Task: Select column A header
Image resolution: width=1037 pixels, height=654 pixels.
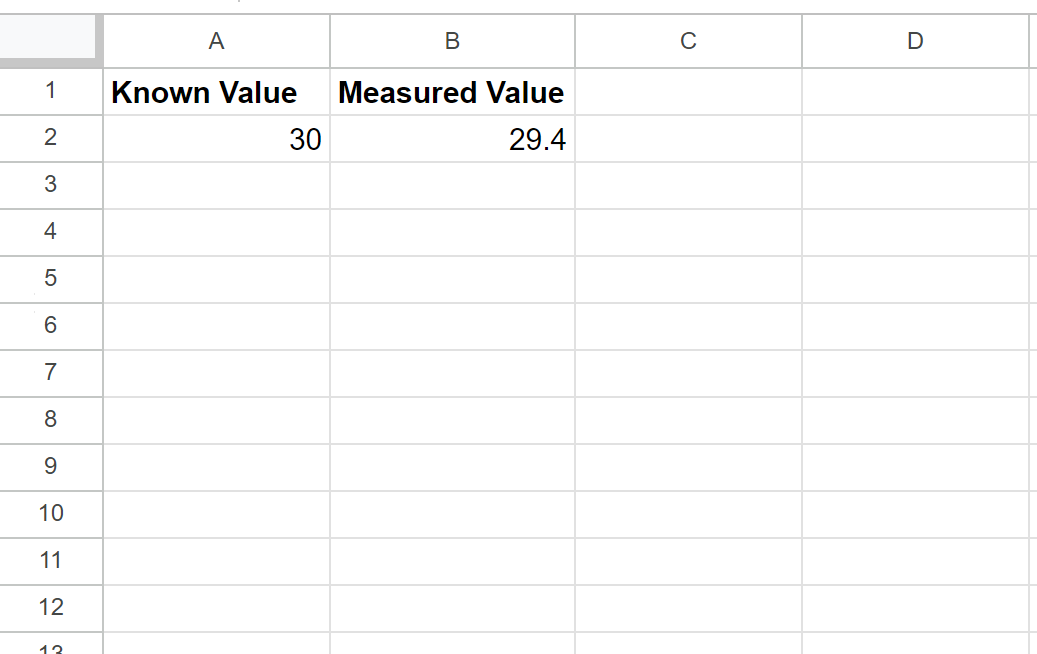Action: [216, 41]
